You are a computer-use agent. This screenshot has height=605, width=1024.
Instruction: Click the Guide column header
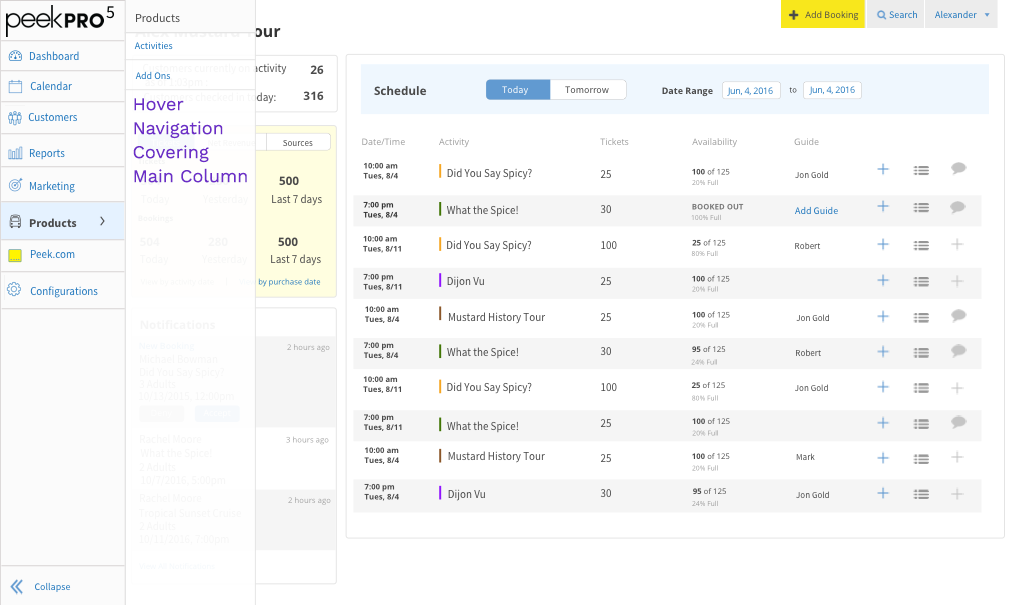(806, 142)
